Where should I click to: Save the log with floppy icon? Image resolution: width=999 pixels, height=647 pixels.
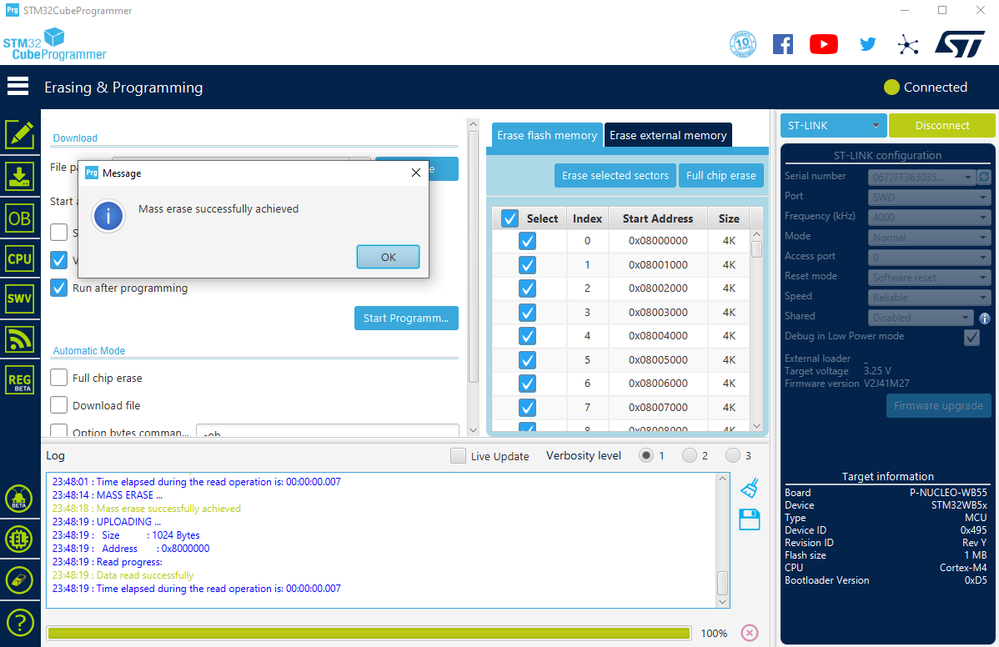click(749, 520)
